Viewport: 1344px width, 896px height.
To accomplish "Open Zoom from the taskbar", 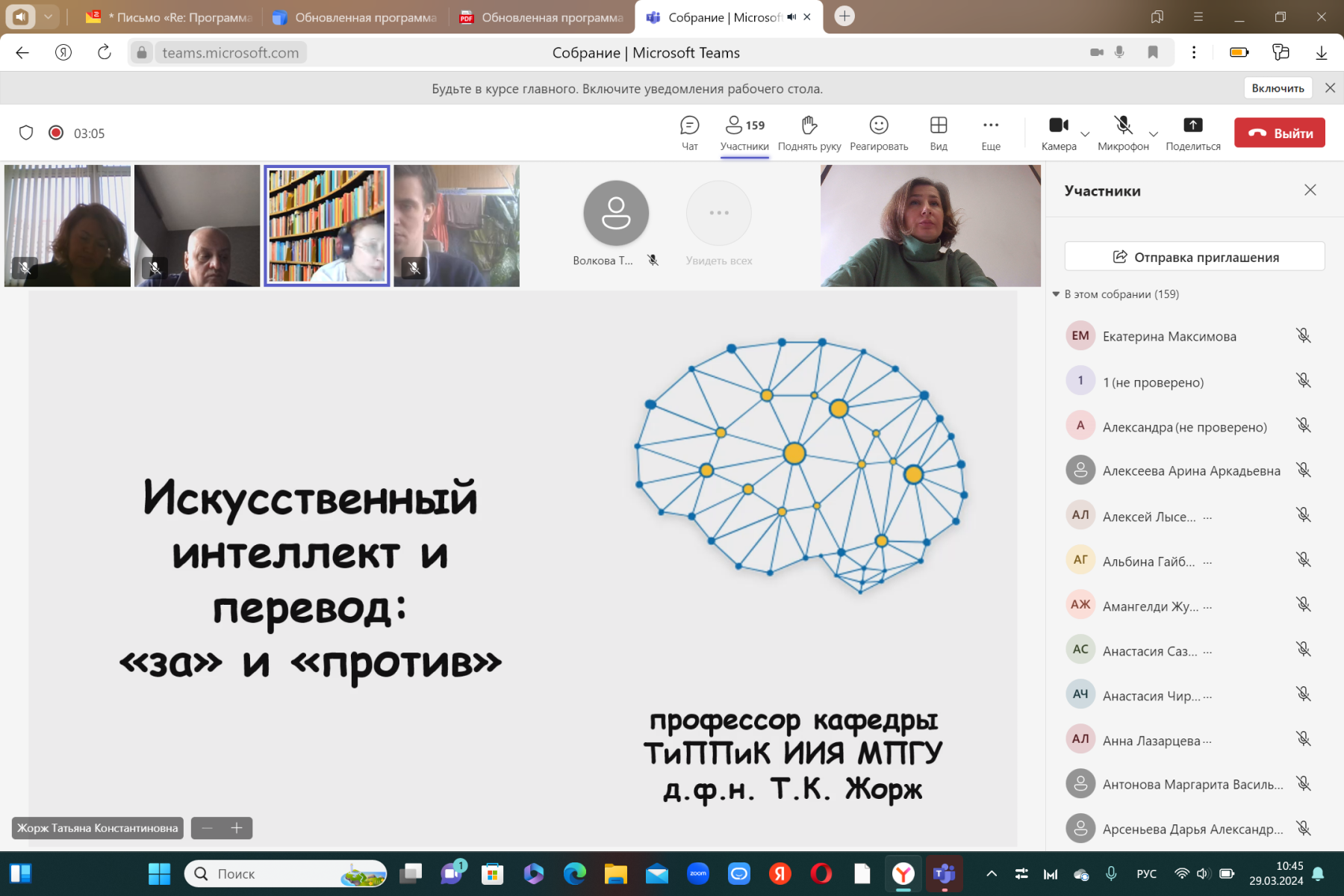I will pyautogui.click(x=698, y=874).
